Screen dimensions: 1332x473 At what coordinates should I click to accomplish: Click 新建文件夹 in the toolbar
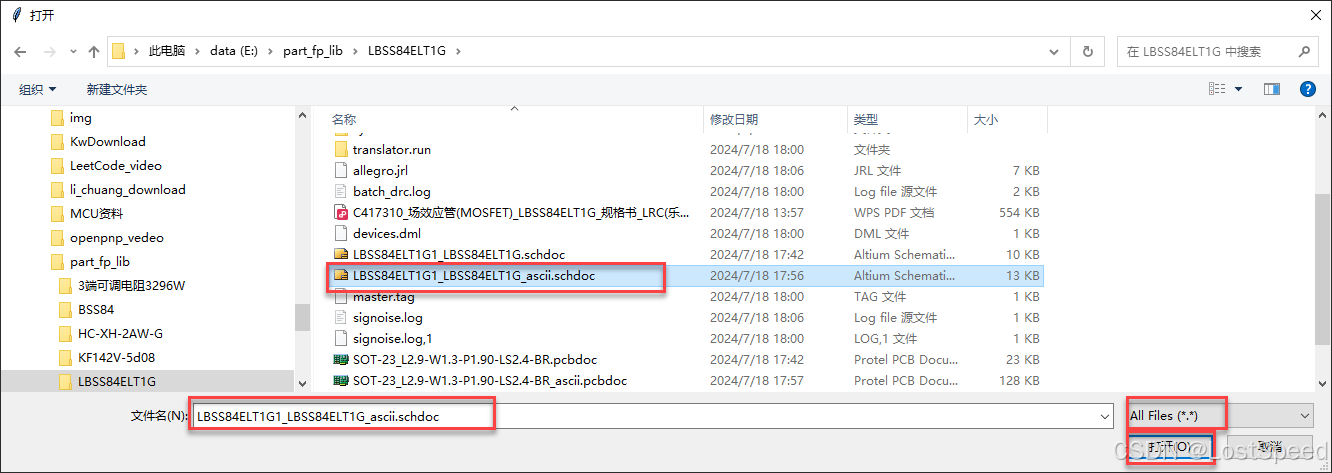coord(116,89)
